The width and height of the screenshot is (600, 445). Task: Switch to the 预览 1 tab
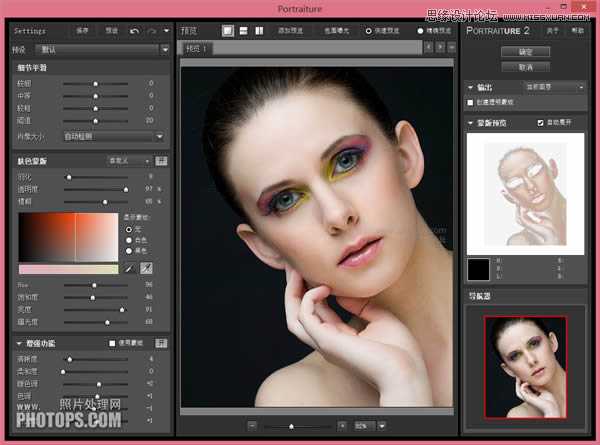coord(194,47)
